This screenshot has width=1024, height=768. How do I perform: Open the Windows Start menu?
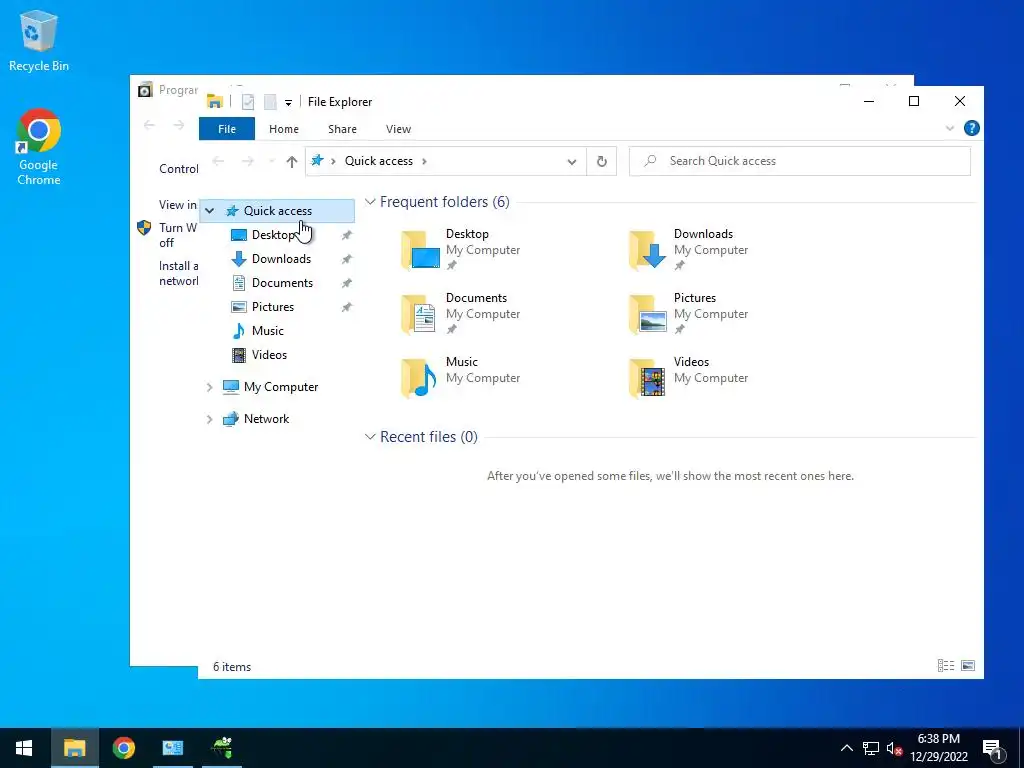coord(24,748)
